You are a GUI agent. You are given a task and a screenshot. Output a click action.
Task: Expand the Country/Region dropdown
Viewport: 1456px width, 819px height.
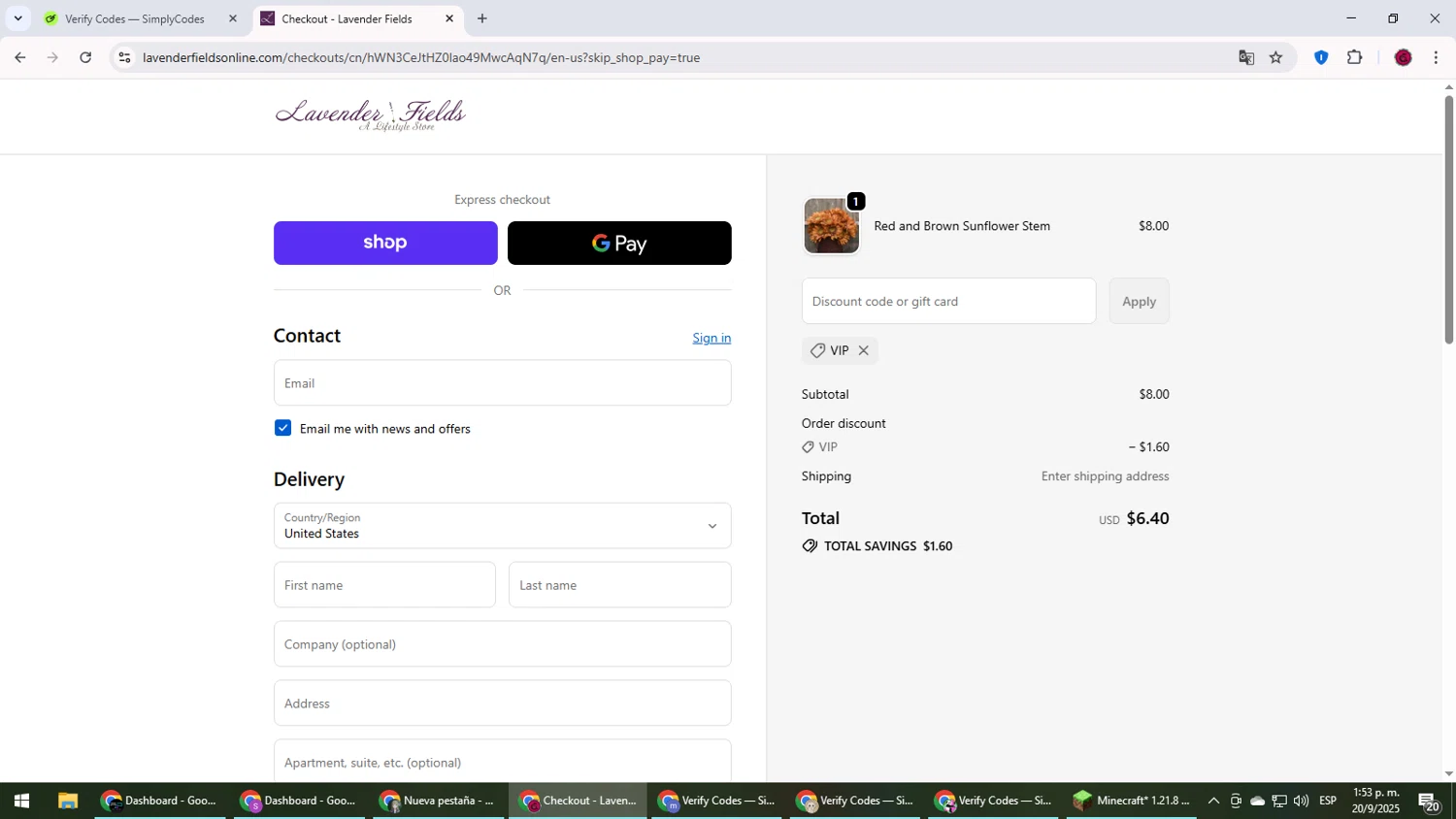[502, 526]
